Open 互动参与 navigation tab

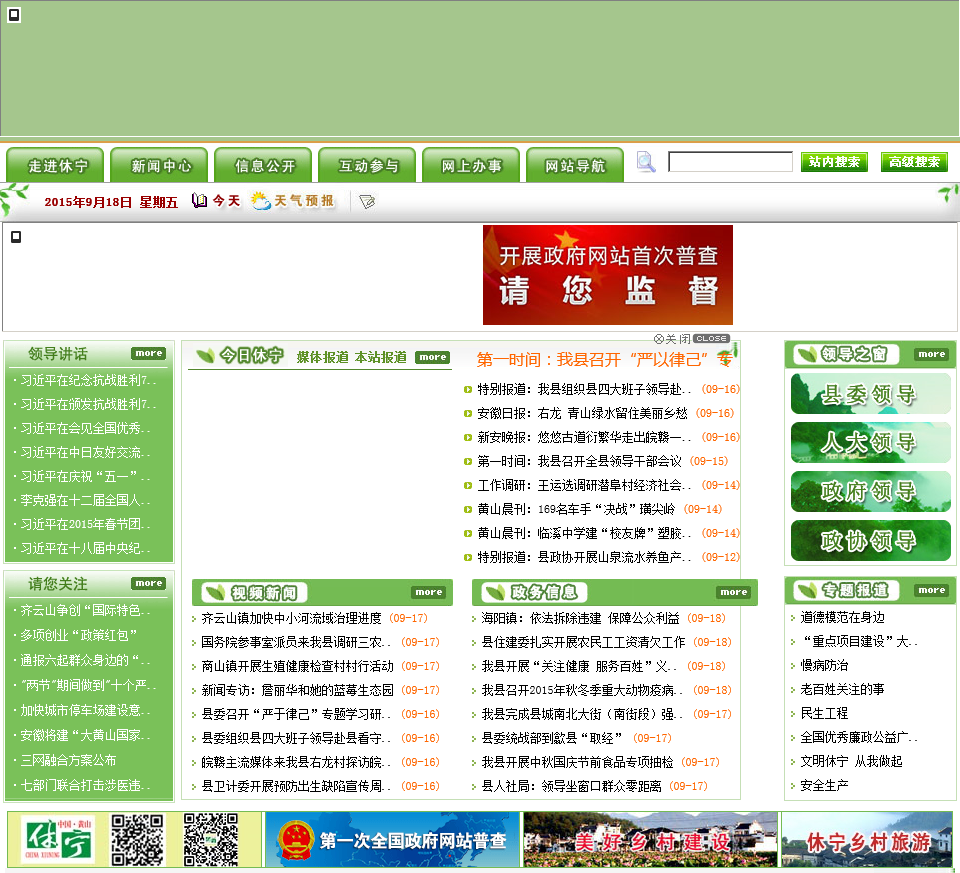(367, 165)
